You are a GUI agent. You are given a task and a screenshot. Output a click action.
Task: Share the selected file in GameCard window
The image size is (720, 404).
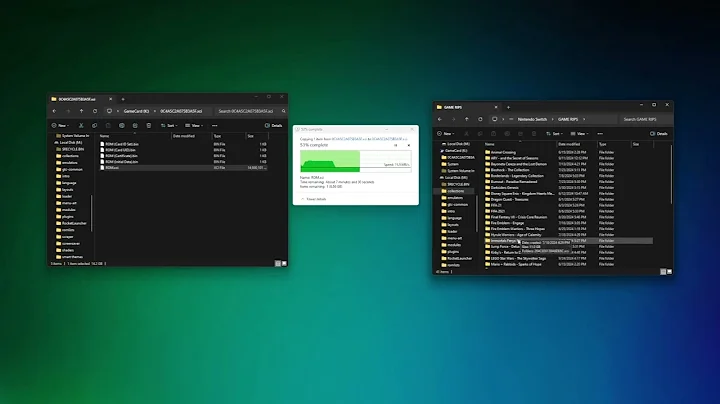coord(135,125)
